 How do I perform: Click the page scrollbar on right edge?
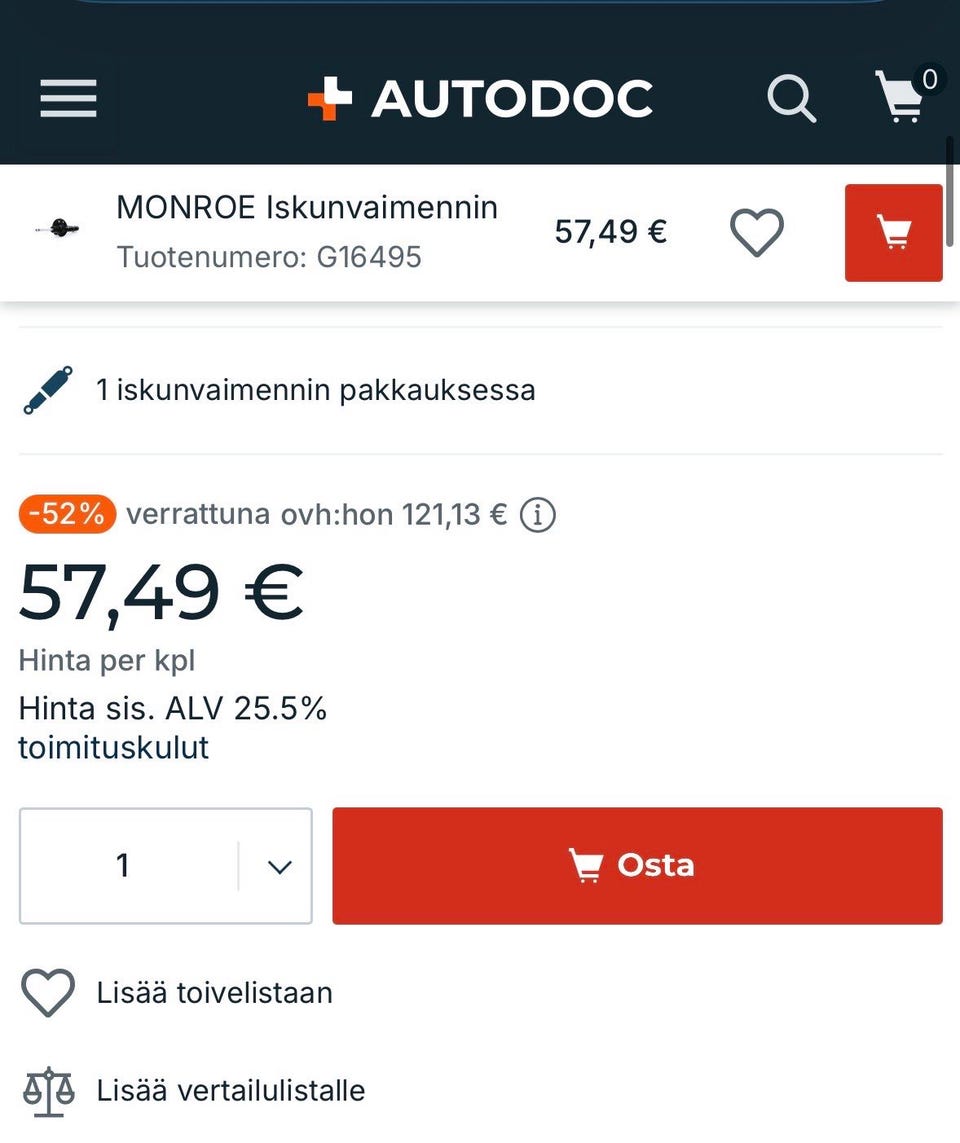click(951, 190)
